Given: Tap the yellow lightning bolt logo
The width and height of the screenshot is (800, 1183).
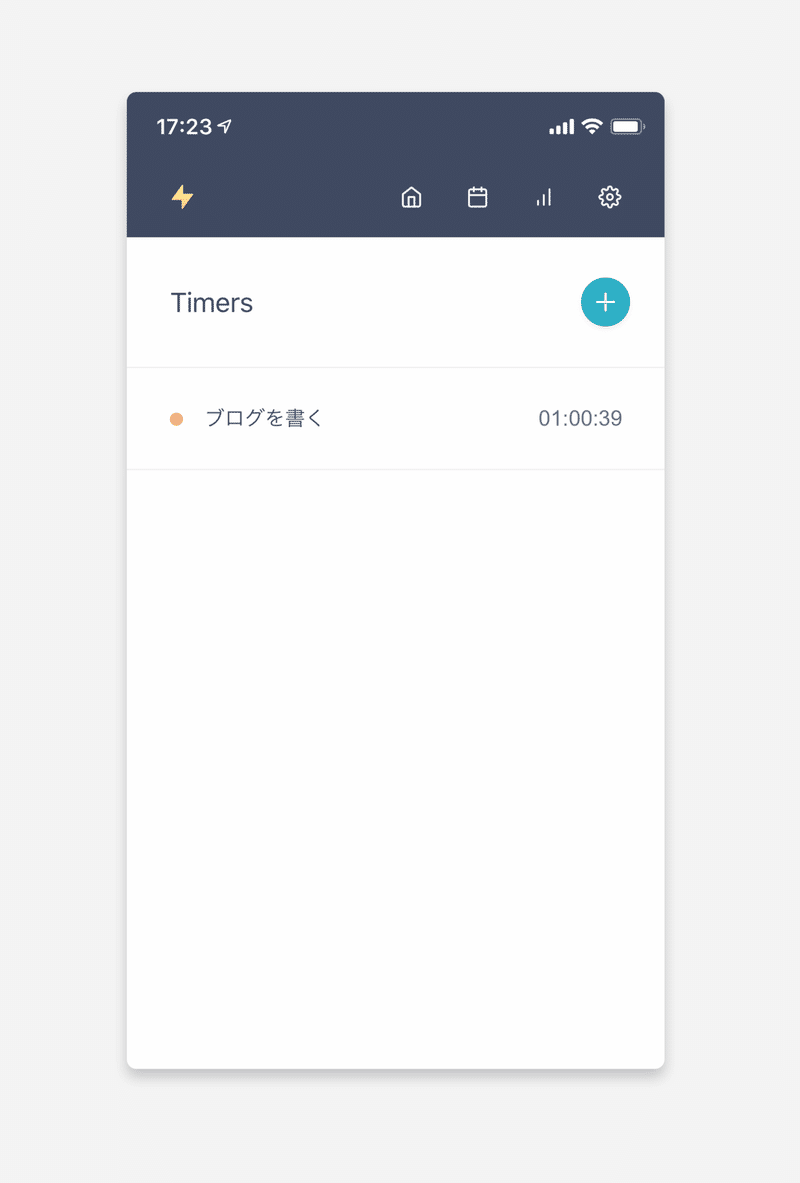Looking at the screenshot, I should pos(182,197).
